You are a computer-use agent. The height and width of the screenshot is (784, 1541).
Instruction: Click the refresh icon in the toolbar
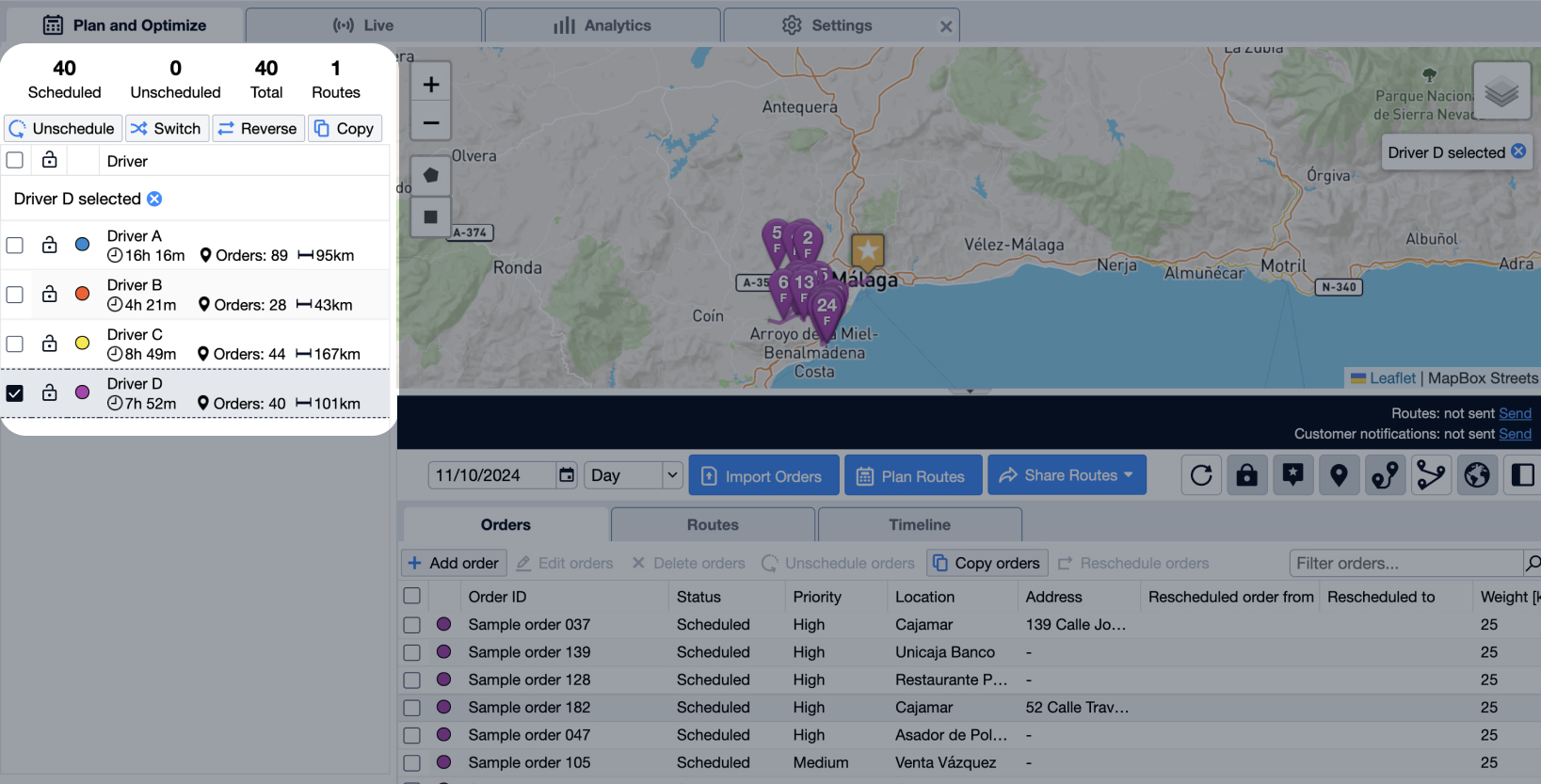pyautogui.click(x=1201, y=475)
